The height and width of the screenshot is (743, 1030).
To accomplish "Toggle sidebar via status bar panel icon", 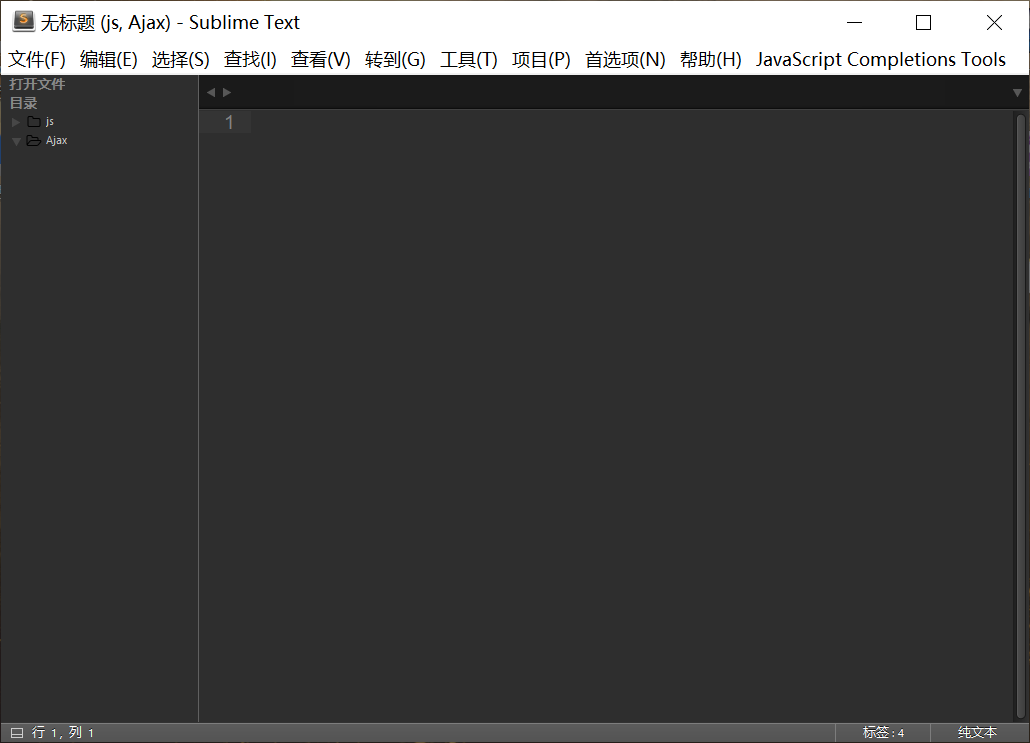I will (x=17, y=732).
